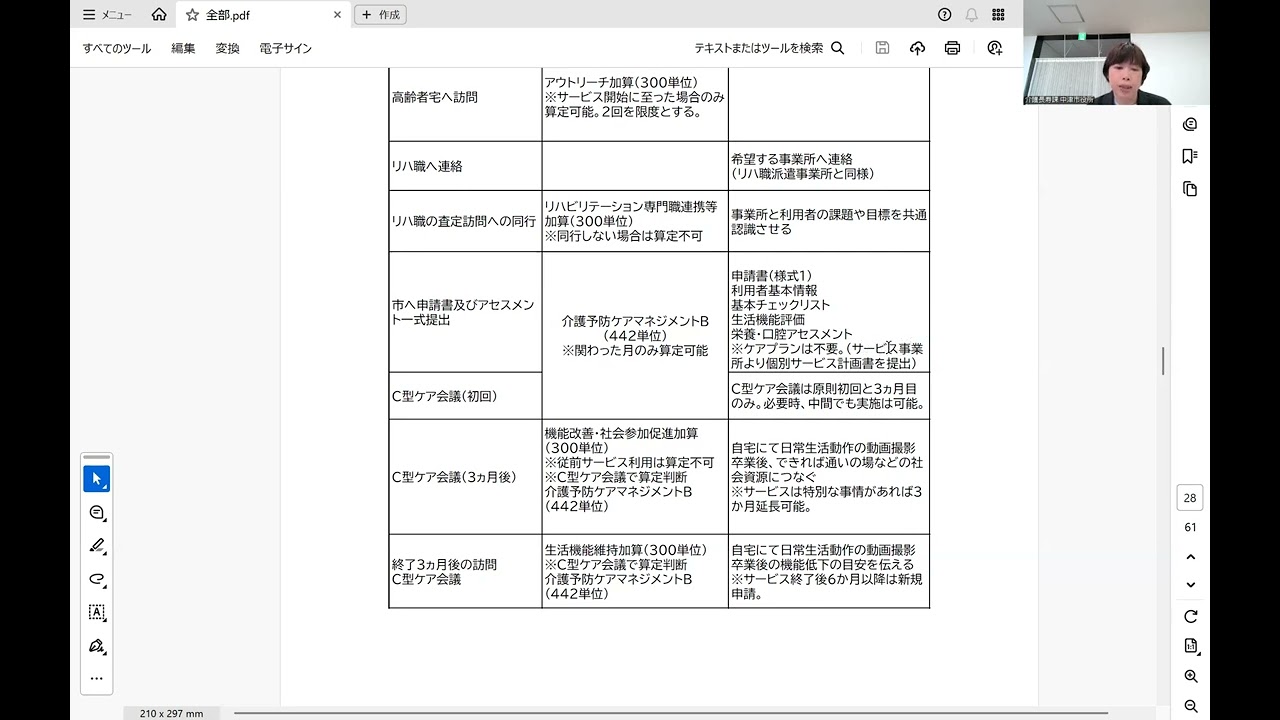This screenshot has height=720, width=1280.
Task: Click the C型ケア会議(3ヵ月後) cell
Action: [x=466, y=477]
